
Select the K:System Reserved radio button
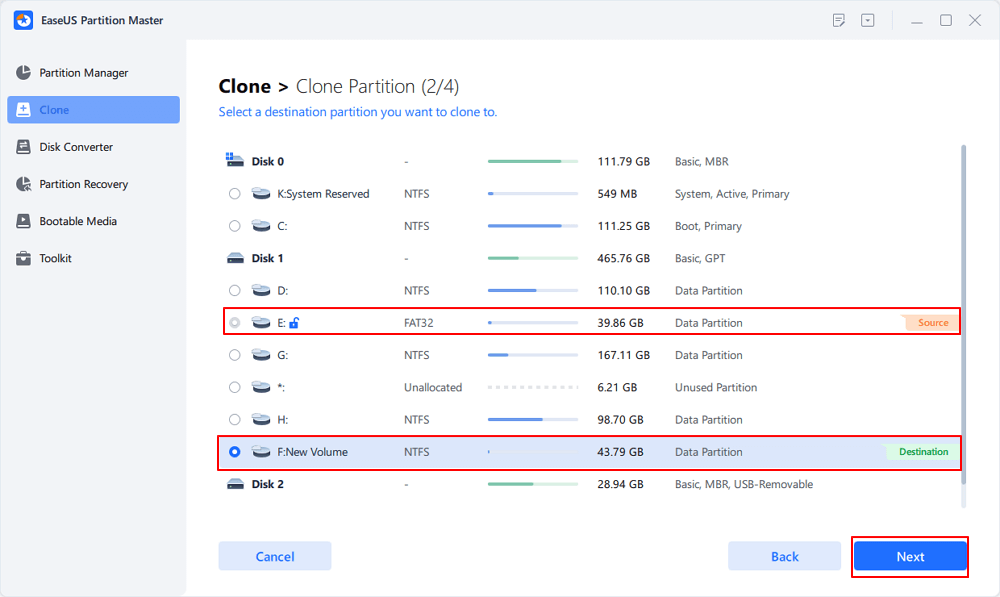[x=235, y=193]
